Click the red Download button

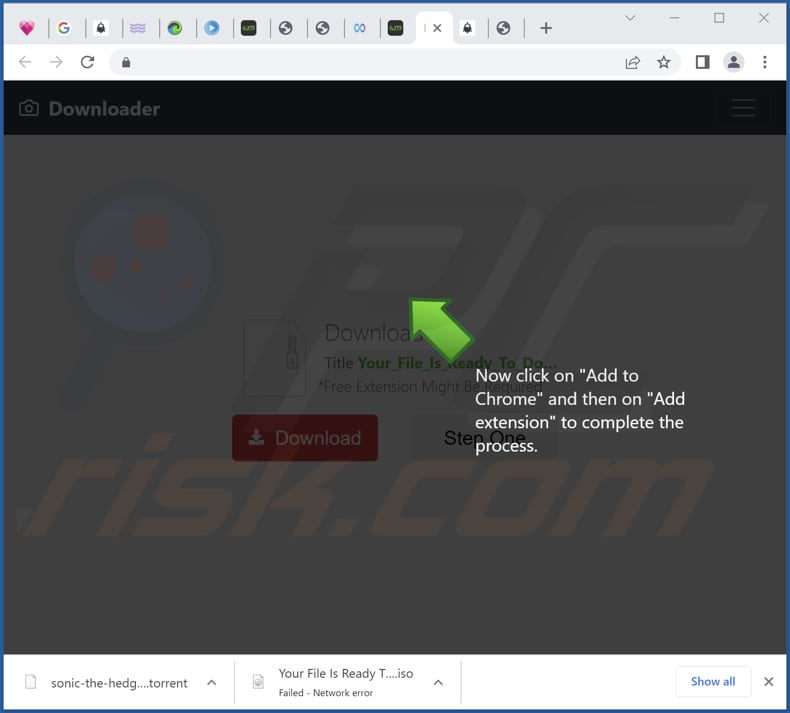coord(305,438)
